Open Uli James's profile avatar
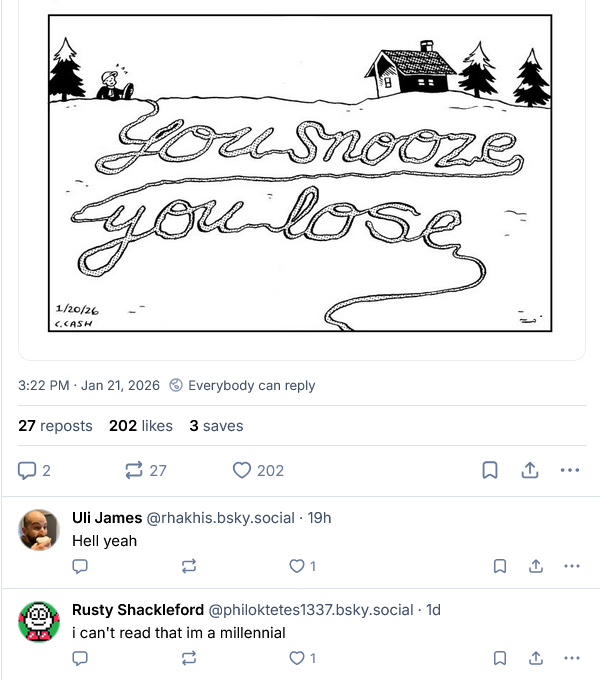The width and height of the screenshot is (600, 680). [39, 529]
